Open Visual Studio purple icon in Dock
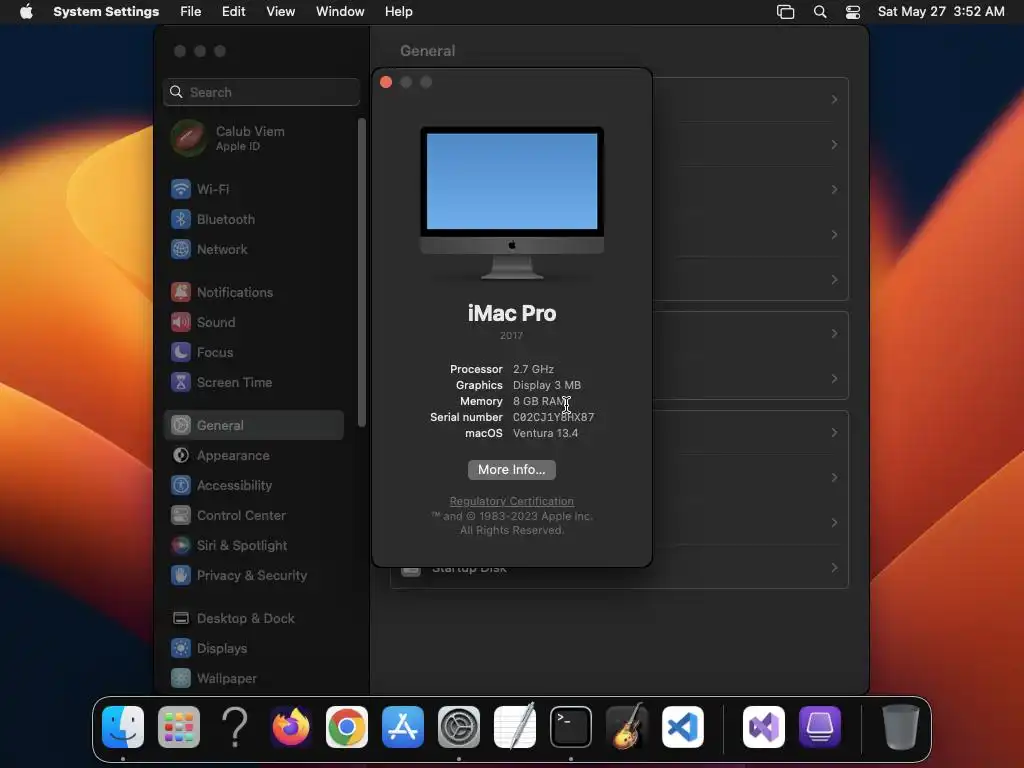This screenshot has height=768, width=1024. point(764,727)
